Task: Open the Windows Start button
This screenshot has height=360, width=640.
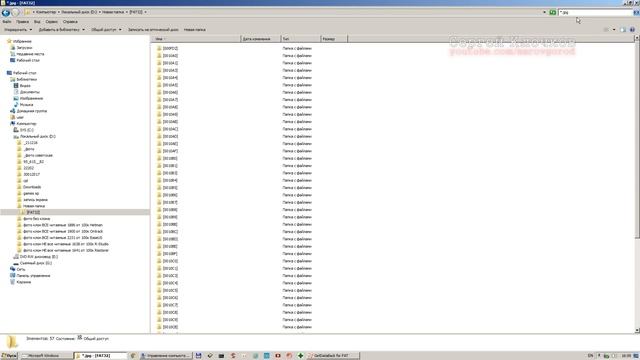Action: (x=9, y=356)
